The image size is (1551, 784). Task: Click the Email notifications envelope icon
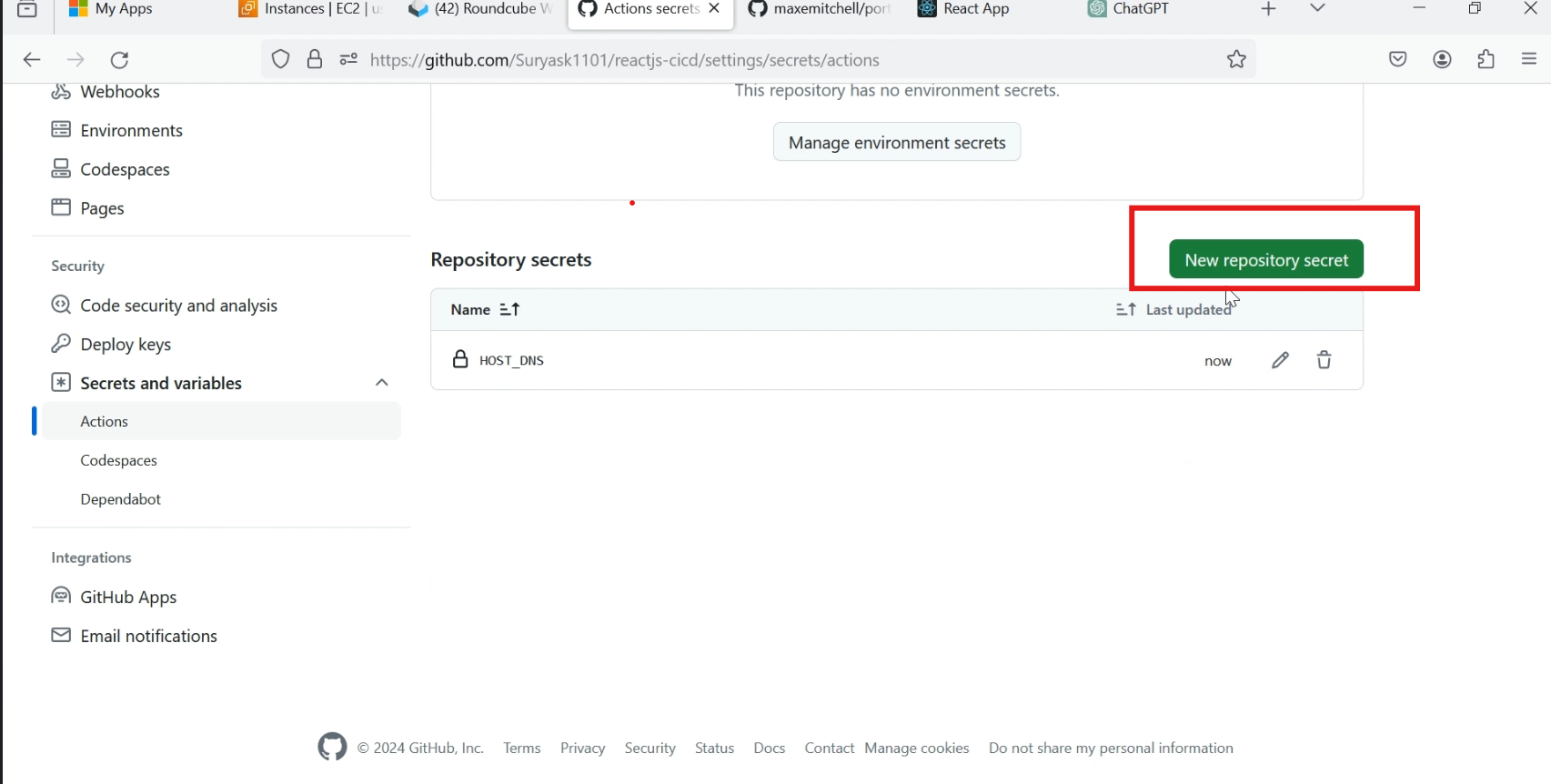[x=61, y=635]
